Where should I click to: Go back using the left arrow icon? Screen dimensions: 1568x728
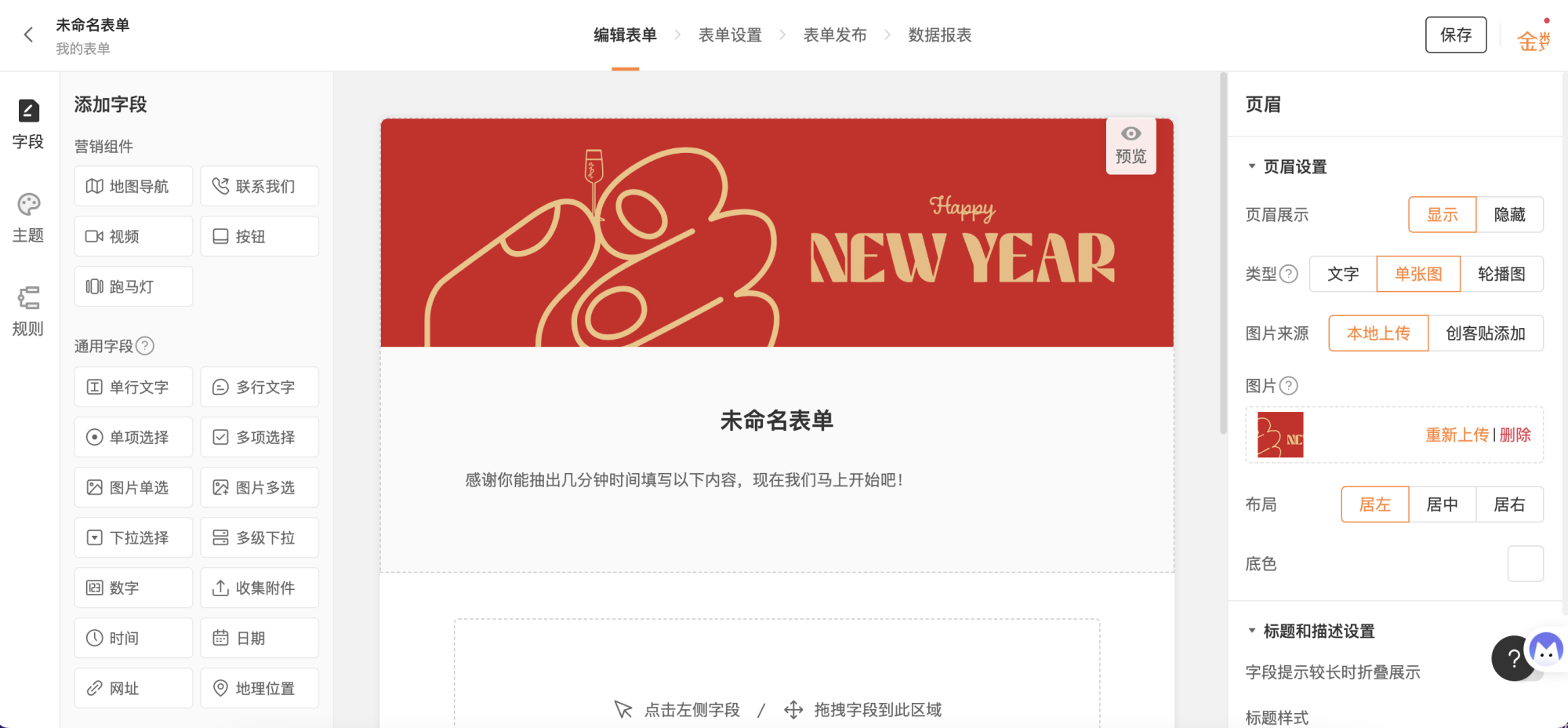point(29,35)
